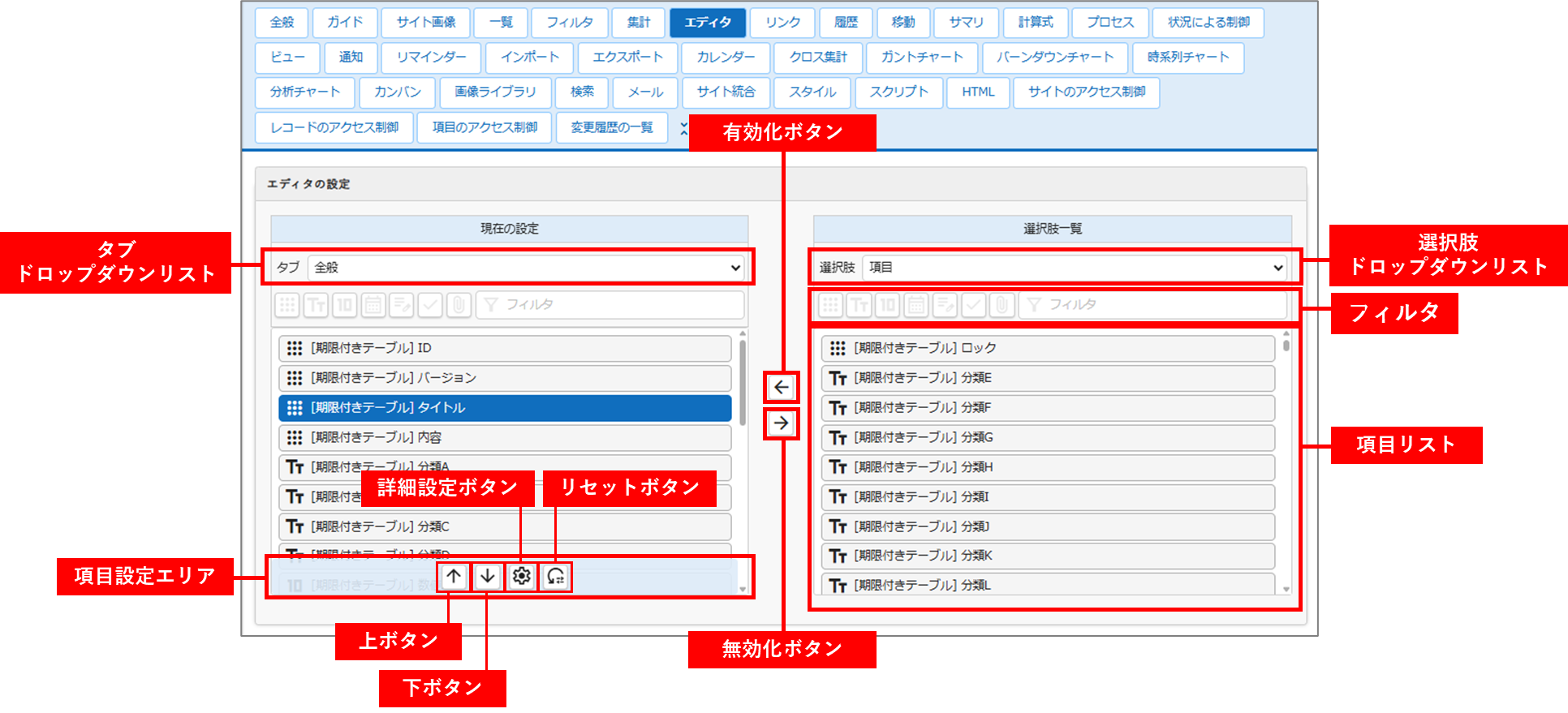Switch to the フィルタ tab
Screen dimensions: 1568x713
coord(569,23)
